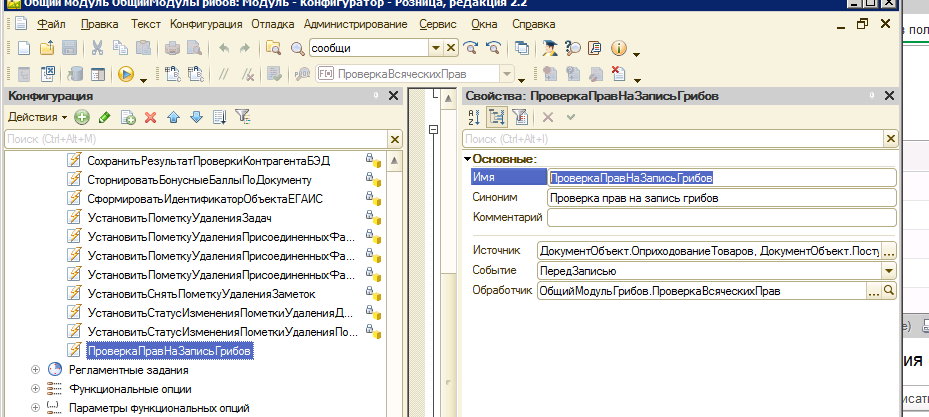The height and width of the screenshot is (417, 929).
Task: Click the yellow info icon in toolbar
Action: tap(619, 48)
